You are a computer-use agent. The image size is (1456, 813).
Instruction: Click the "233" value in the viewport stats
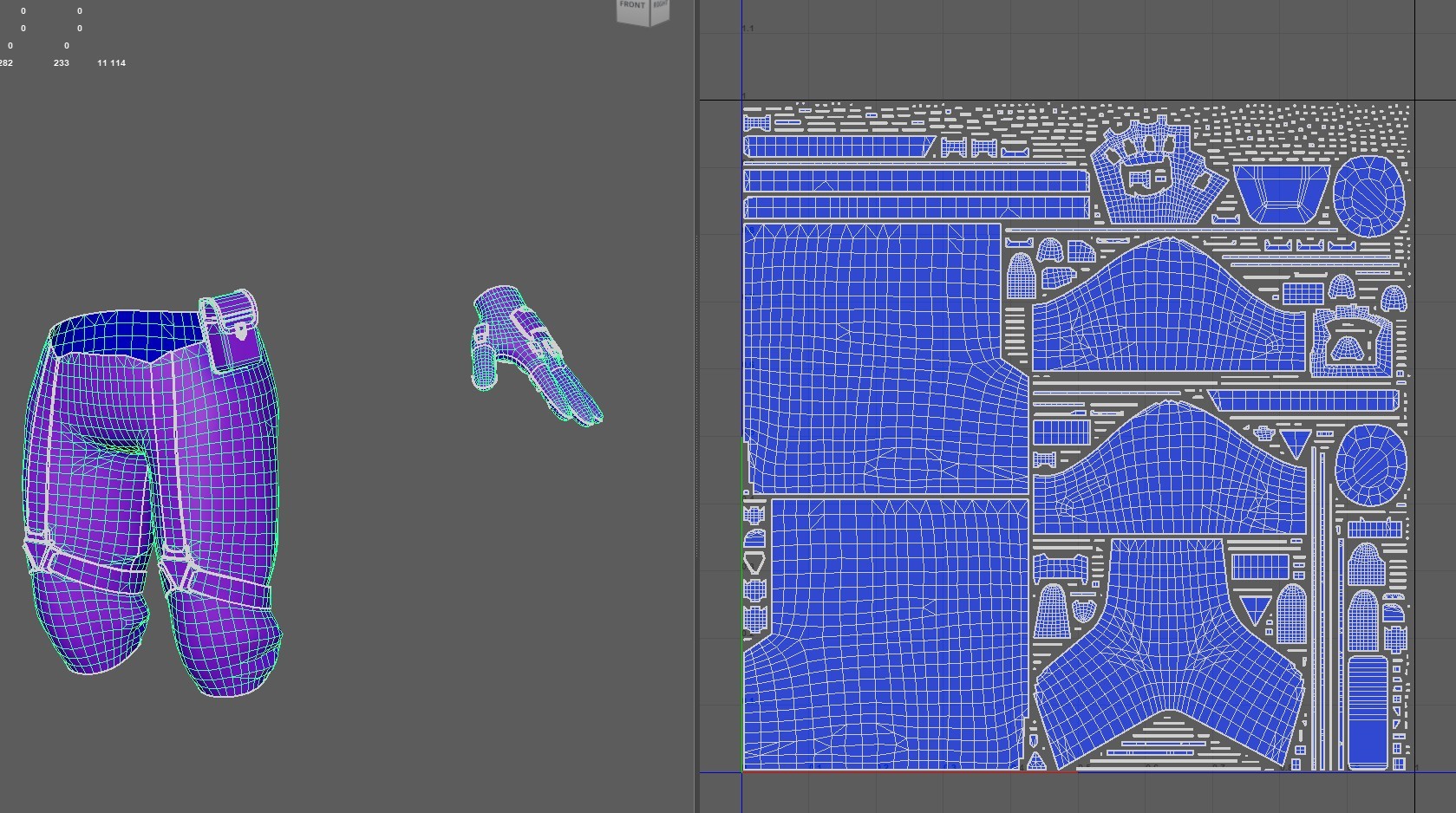point(61,63)
